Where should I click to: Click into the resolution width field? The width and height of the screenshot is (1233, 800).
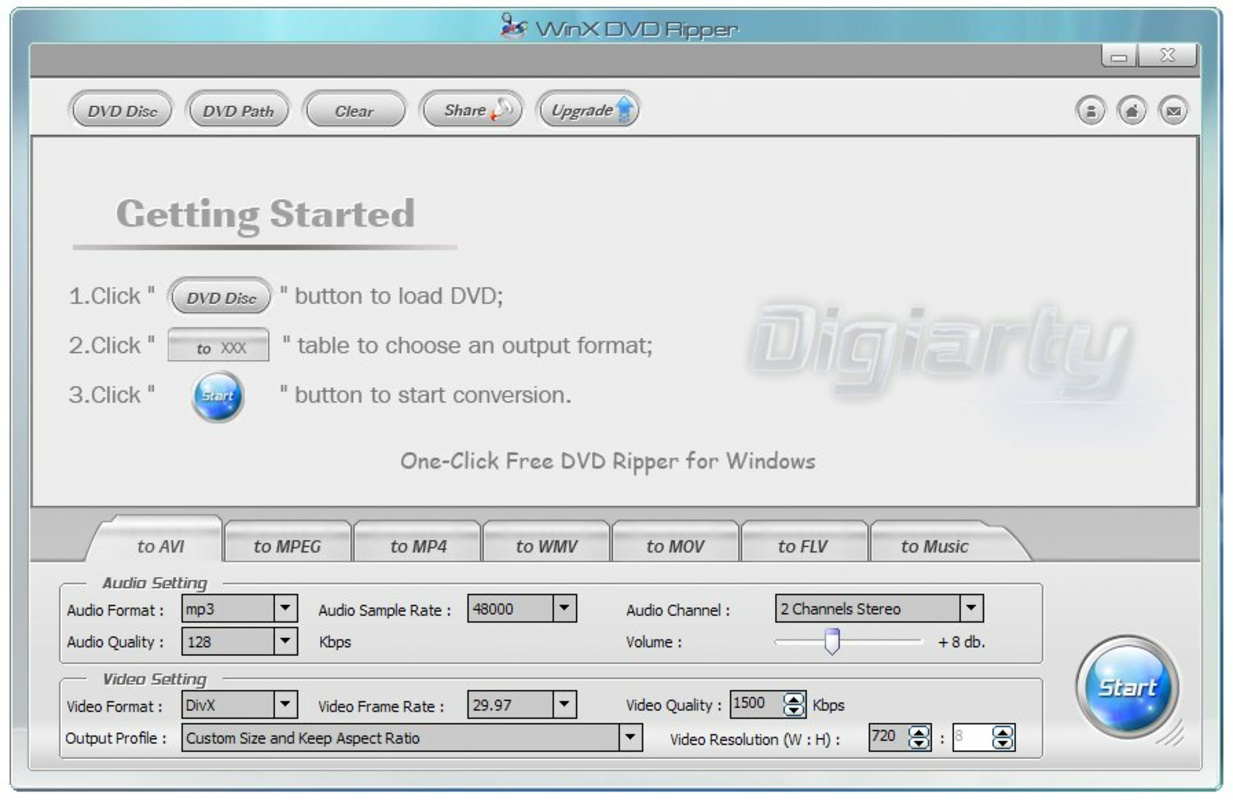click(888, 738)
